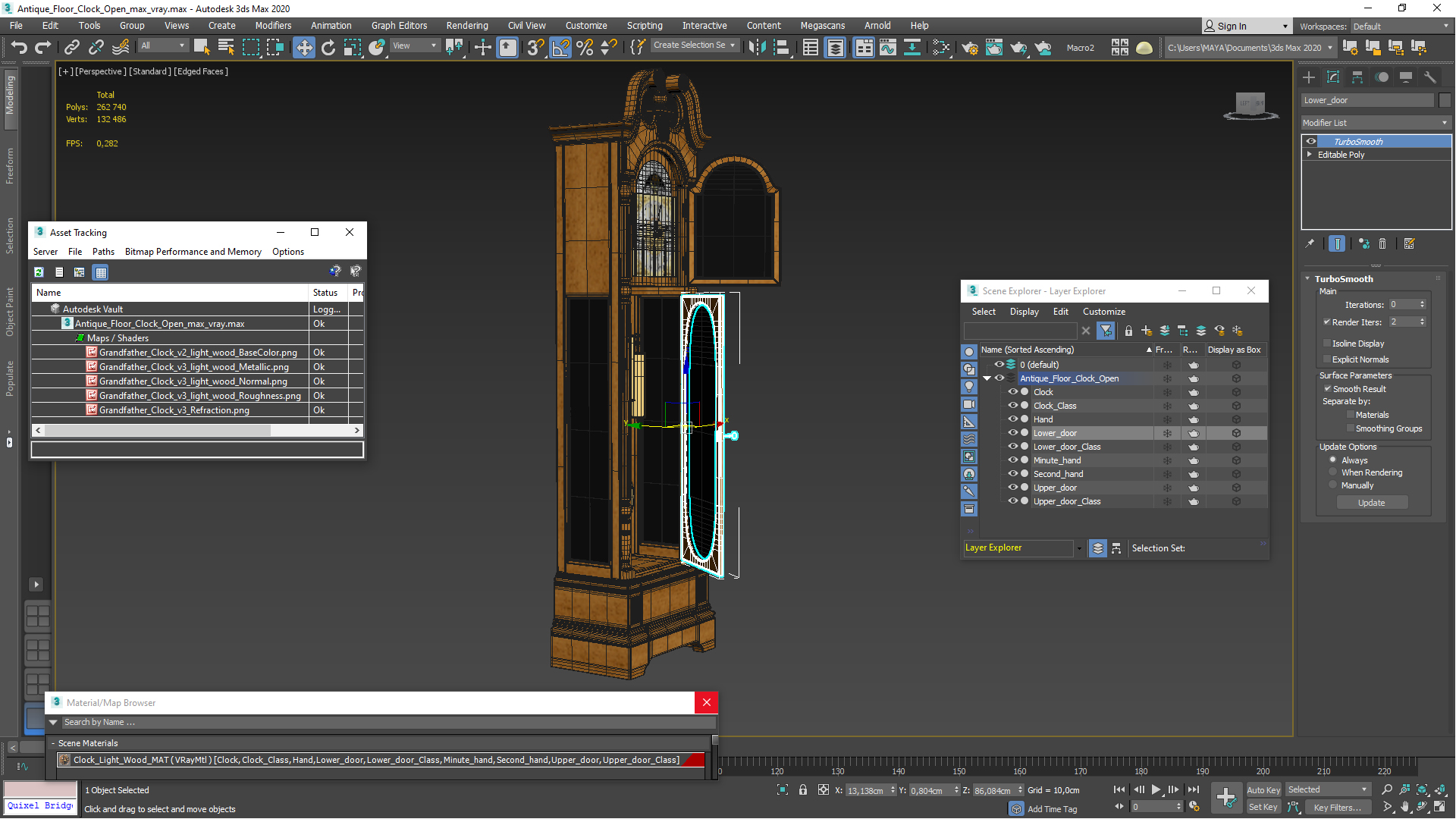Click Search by Name field in Material Browser

387,723
